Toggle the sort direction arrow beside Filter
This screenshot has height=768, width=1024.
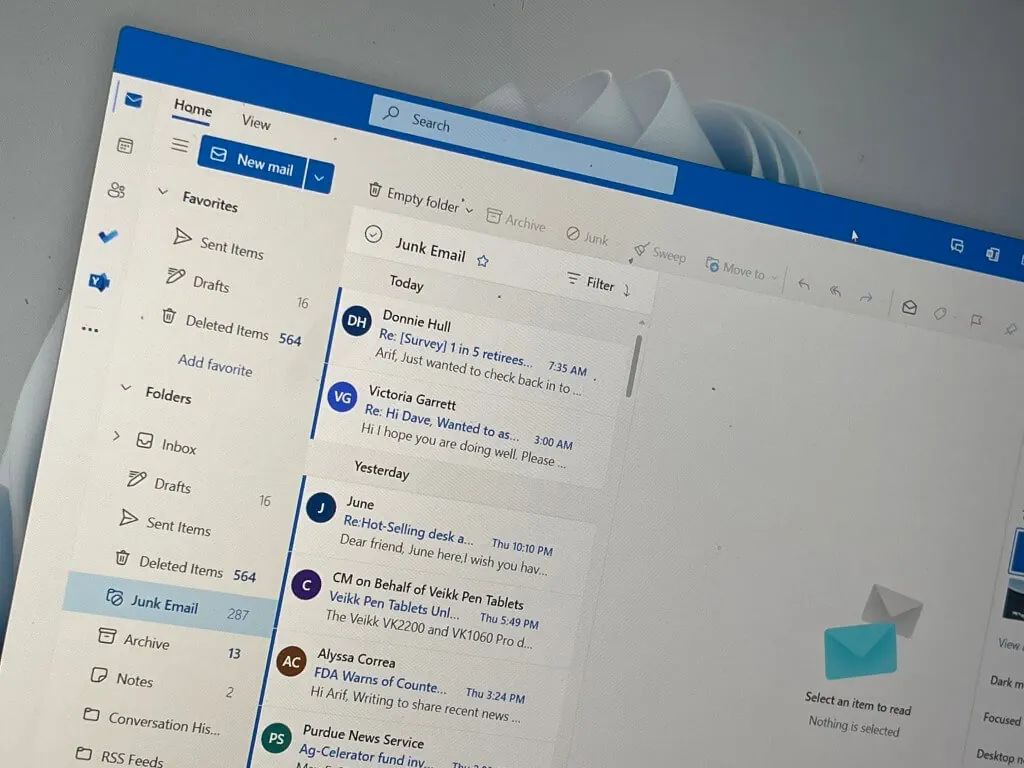coord(627,290)
